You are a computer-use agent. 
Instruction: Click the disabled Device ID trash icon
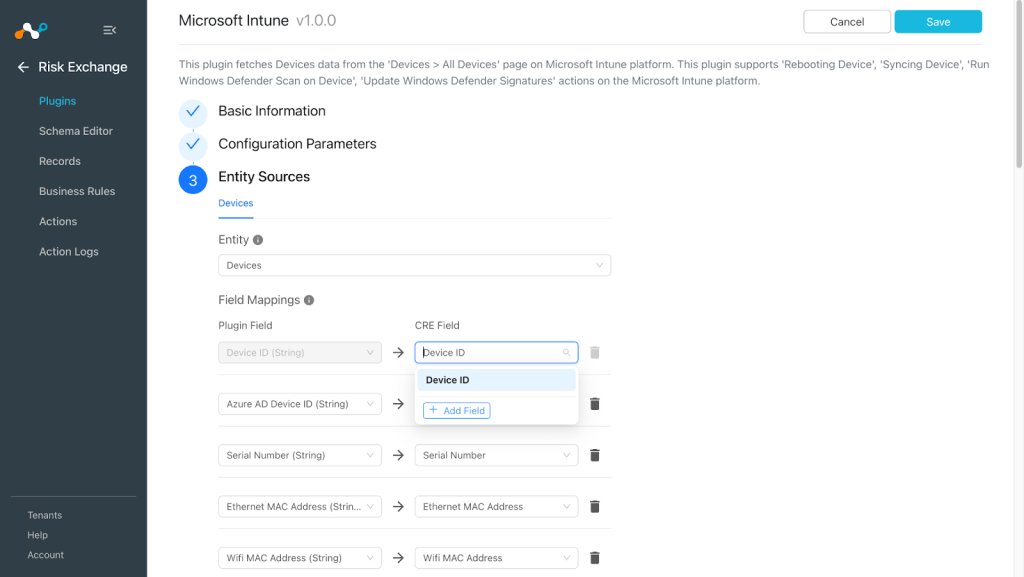pos(595,352)
